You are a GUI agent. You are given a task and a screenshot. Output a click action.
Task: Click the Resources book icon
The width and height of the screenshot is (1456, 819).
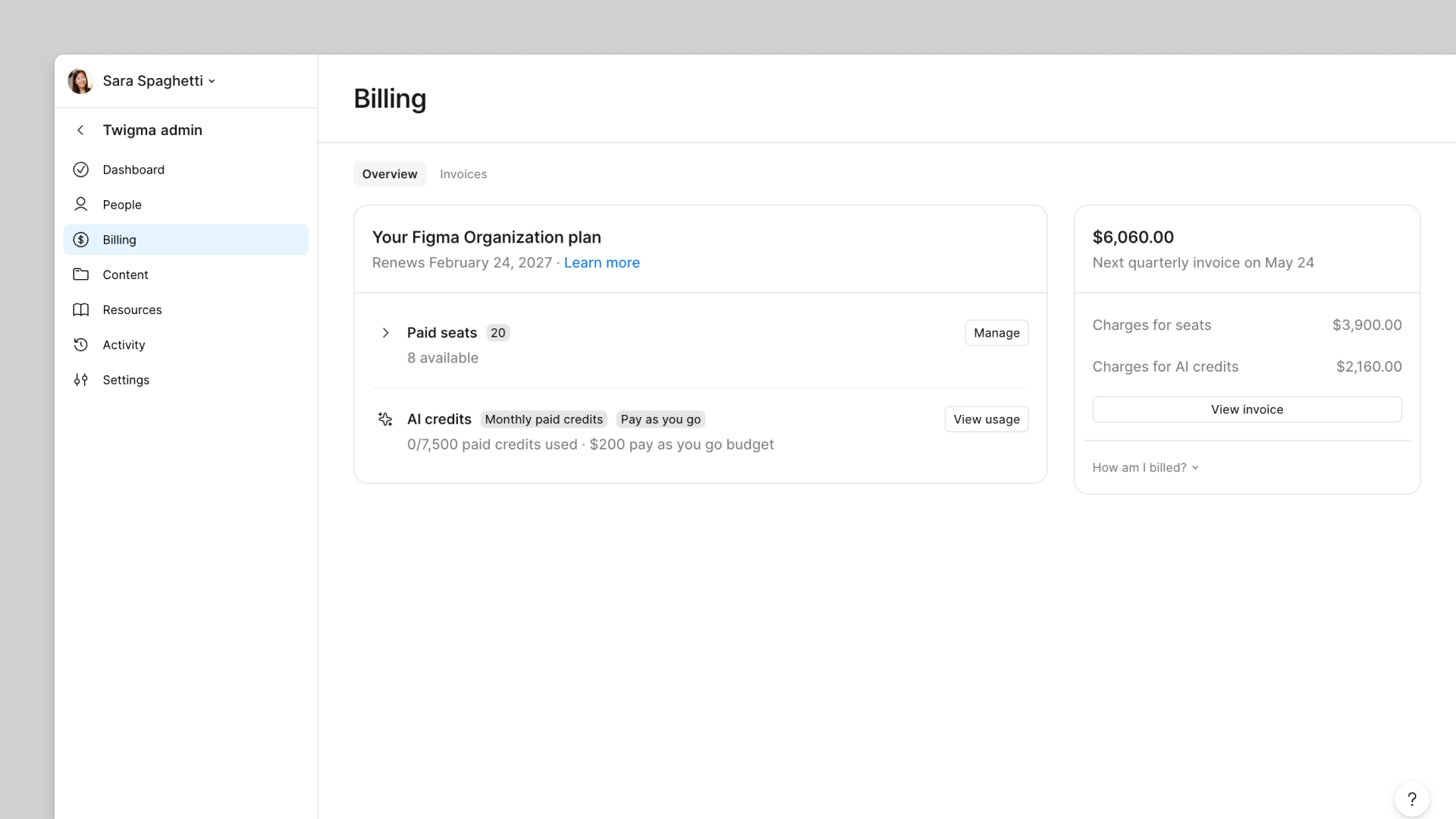(80, 309)
